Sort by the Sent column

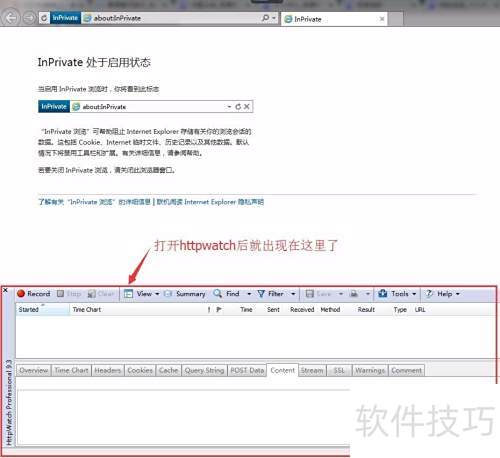(273, 310)
